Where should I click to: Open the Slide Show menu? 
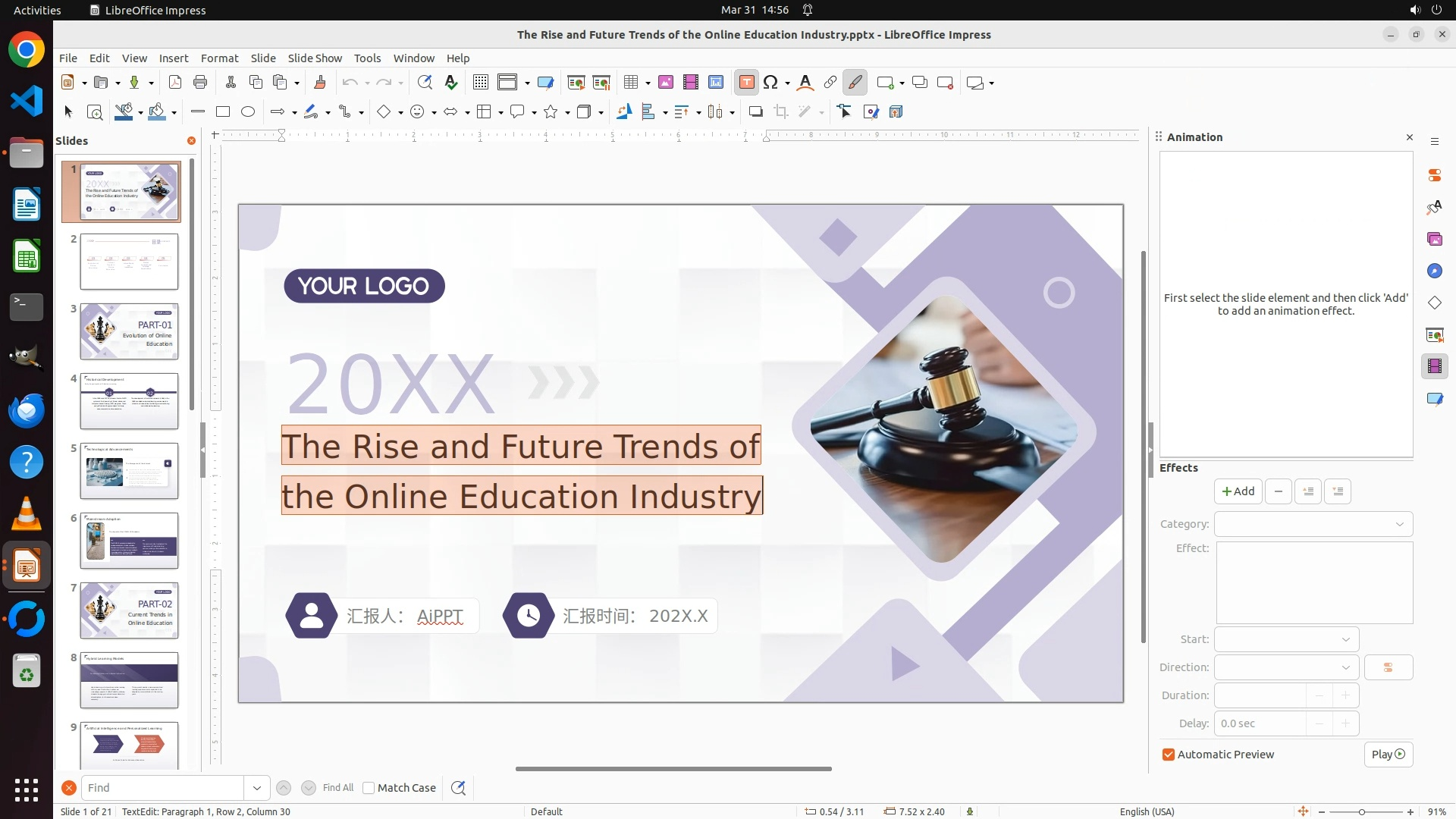point(315,58)
